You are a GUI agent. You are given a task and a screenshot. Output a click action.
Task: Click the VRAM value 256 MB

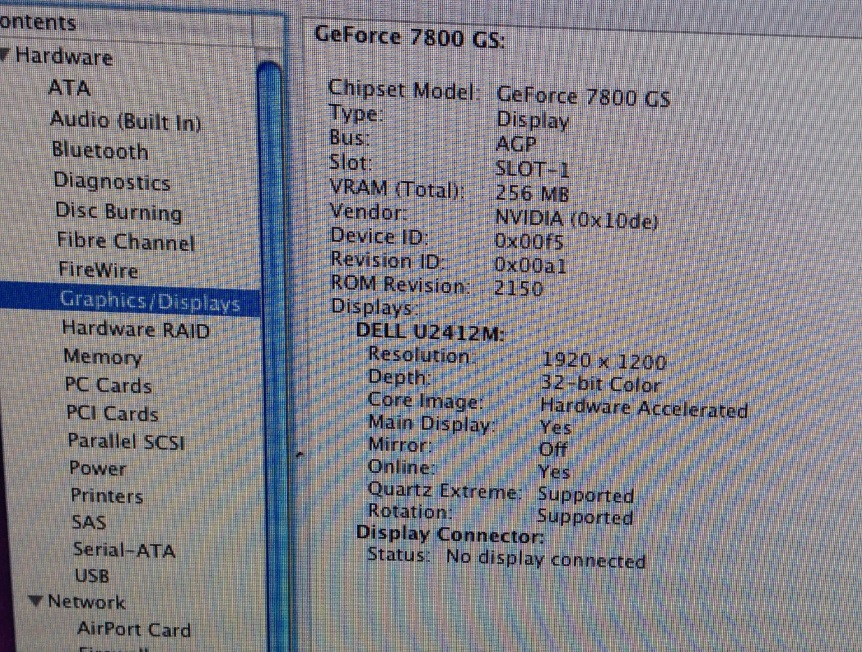pos(532,193)
